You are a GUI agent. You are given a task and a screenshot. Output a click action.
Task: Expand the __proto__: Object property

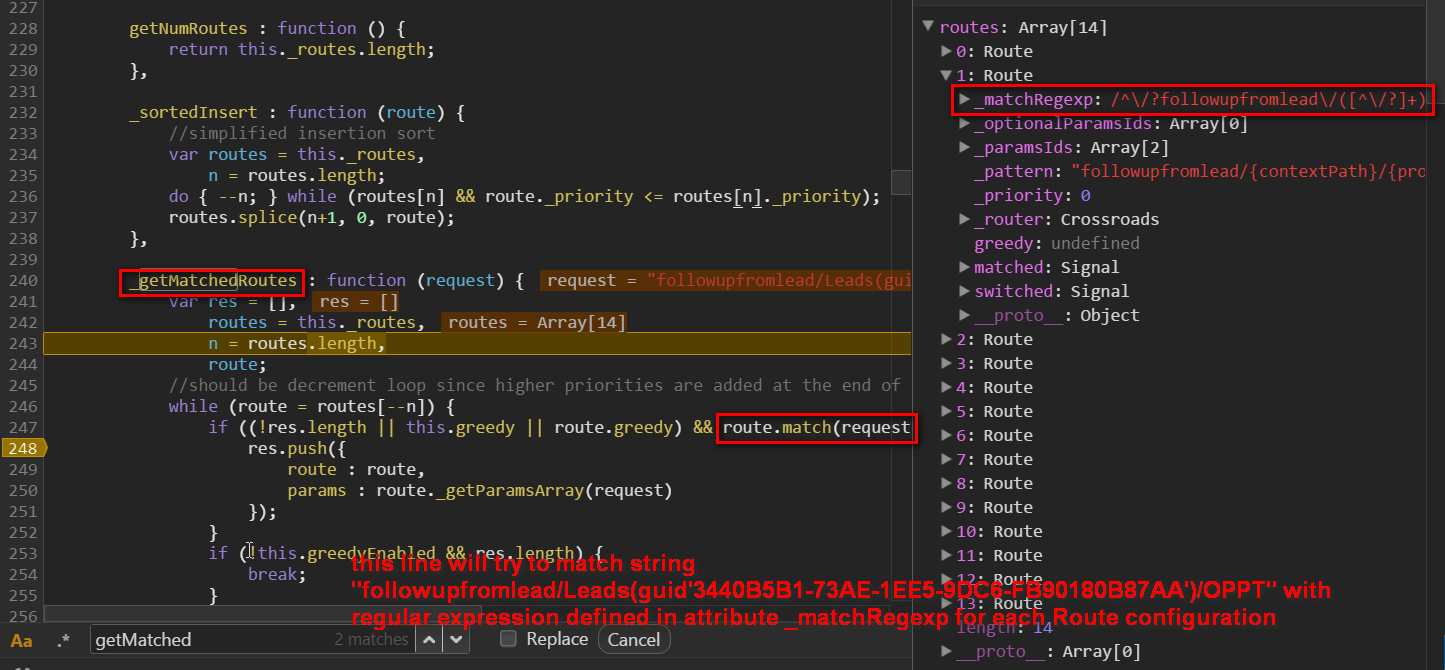click(x=965, y=316)
